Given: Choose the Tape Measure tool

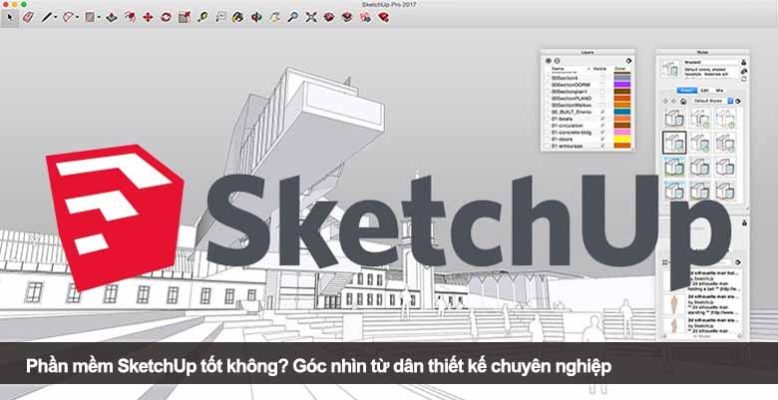Looking at the screenshot, I should (x=202, y=17).
